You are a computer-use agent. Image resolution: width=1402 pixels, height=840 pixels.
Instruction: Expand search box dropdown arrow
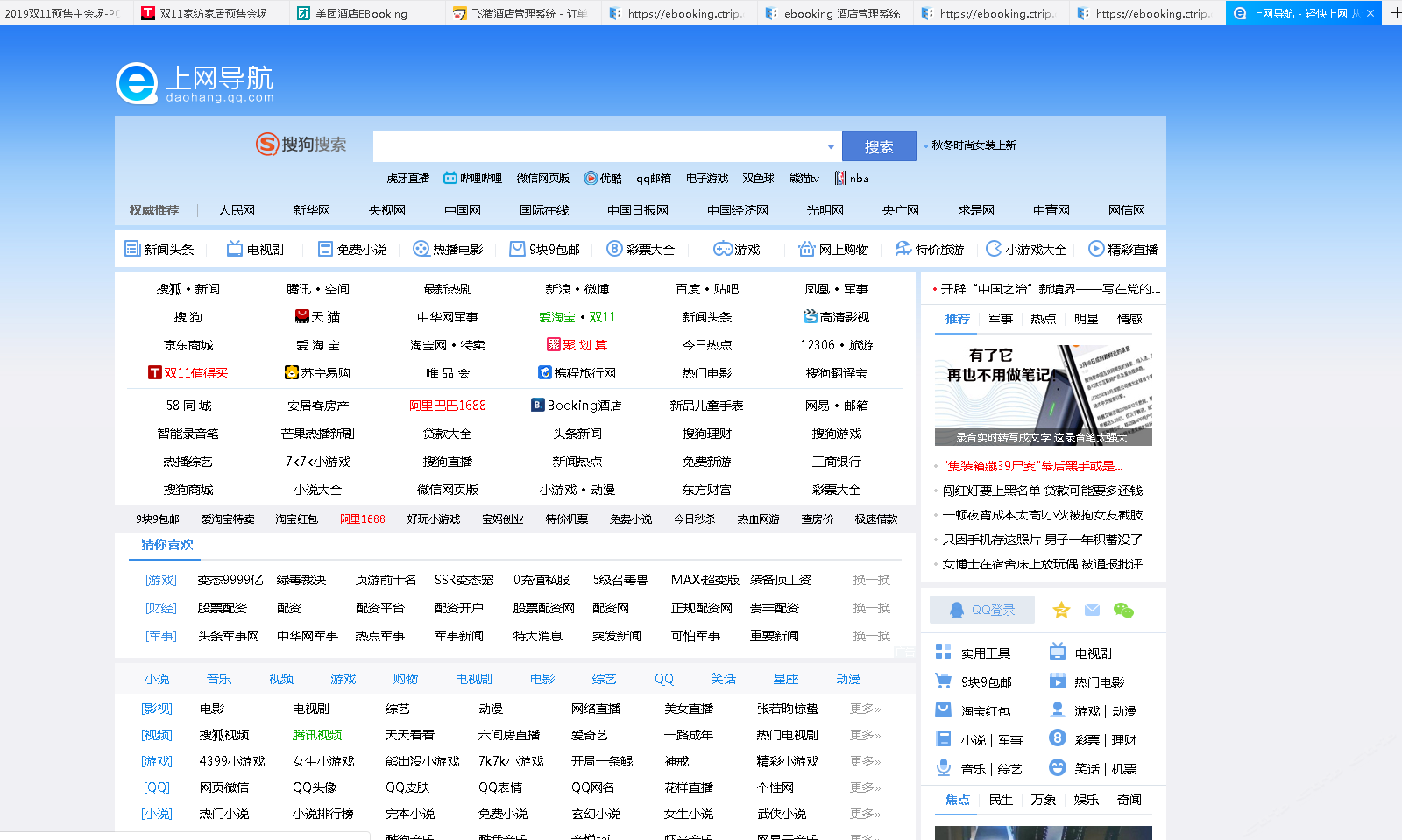pyautogui.click(x=831, y=146)
